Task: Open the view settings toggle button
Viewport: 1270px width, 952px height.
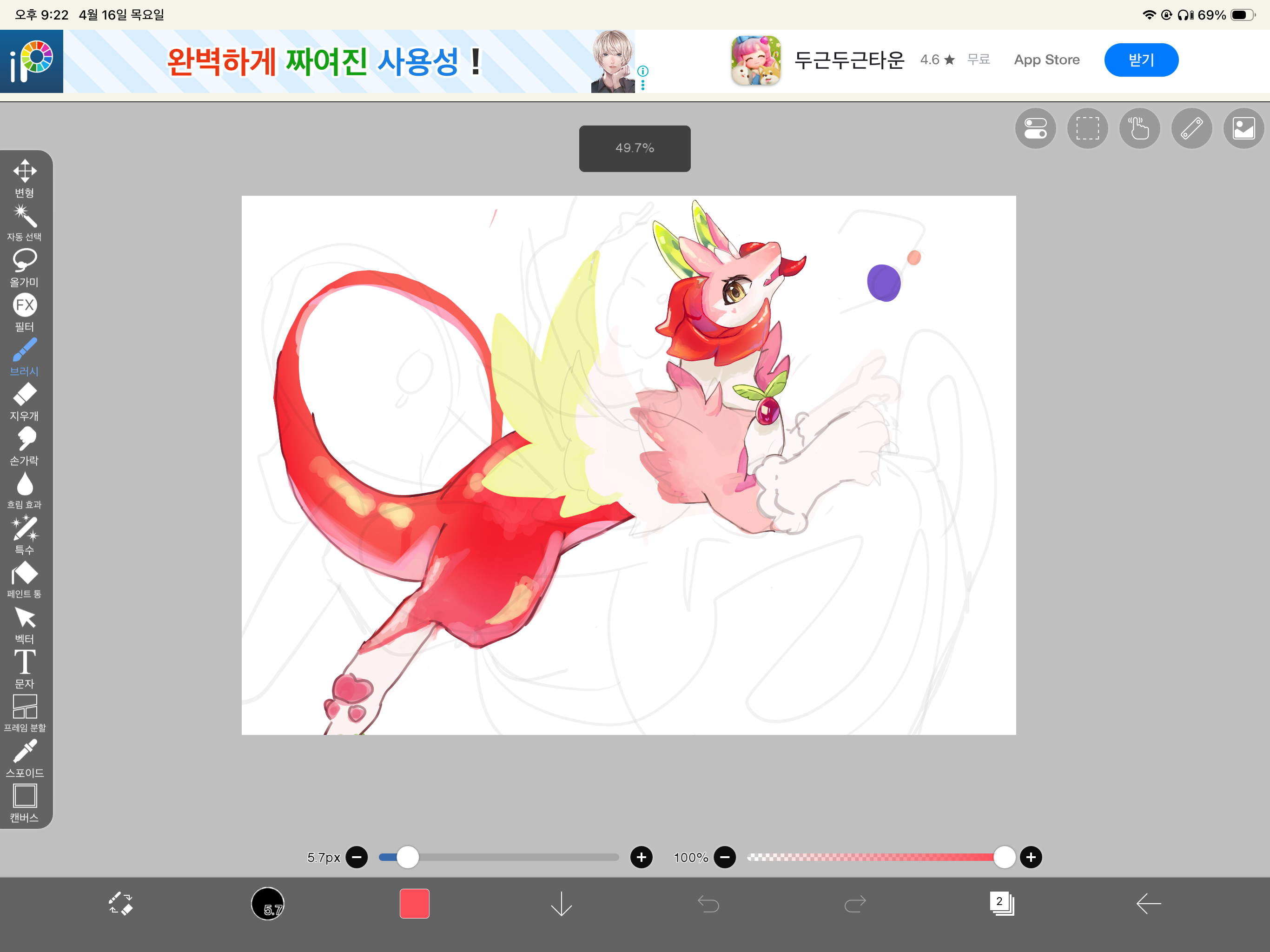Action: [1035, 128]
